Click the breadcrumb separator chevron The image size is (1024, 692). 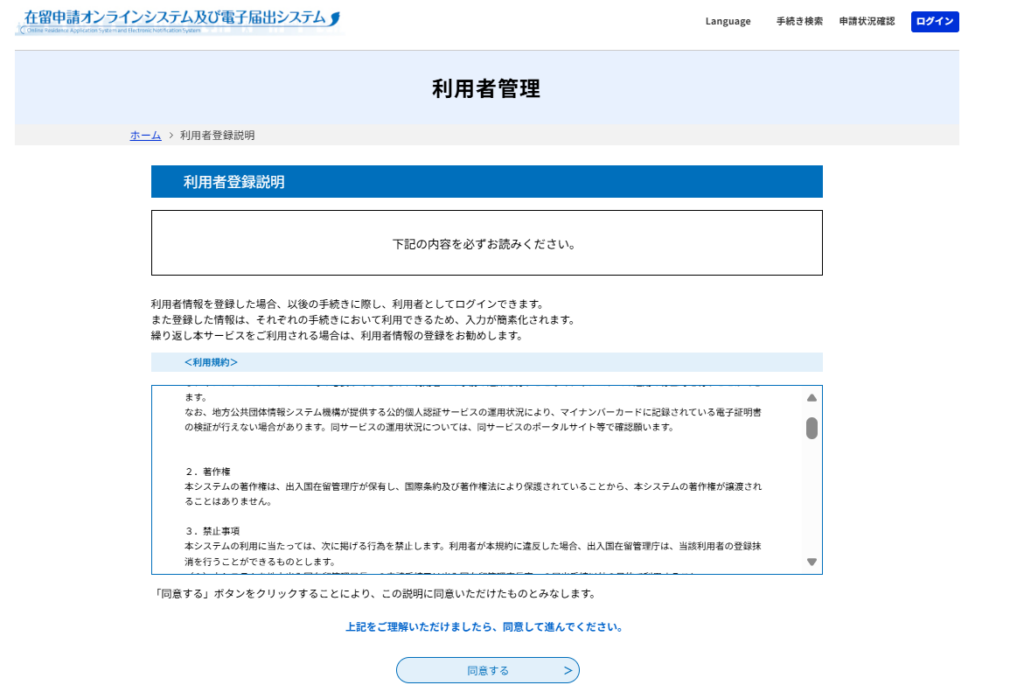171,135
